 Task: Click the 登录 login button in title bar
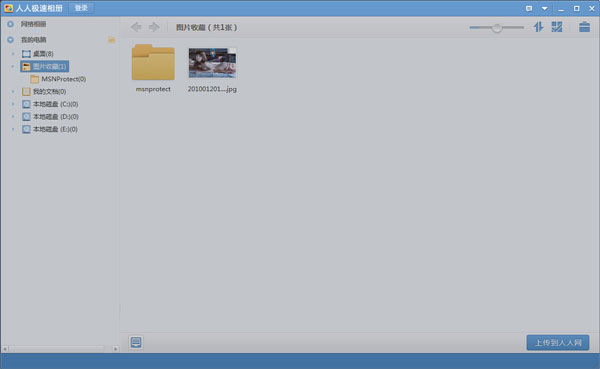pos(81,8)
